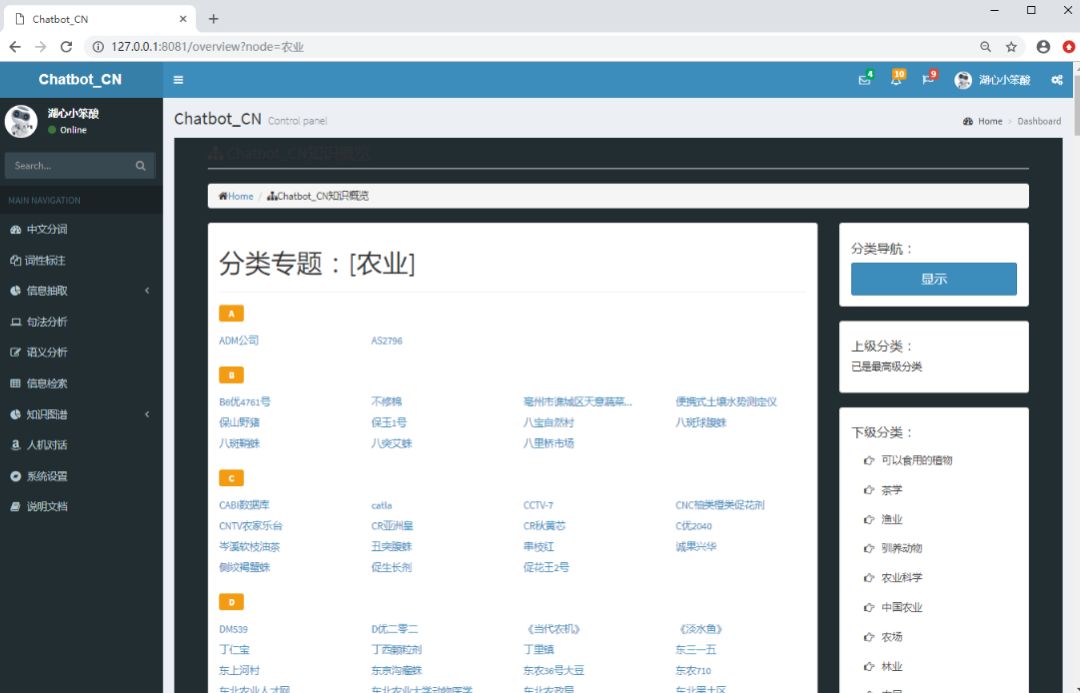Click the browser back arrow
Viewport: 1080px width, 693px height.
pyautogui.click(x=15, y=47)
